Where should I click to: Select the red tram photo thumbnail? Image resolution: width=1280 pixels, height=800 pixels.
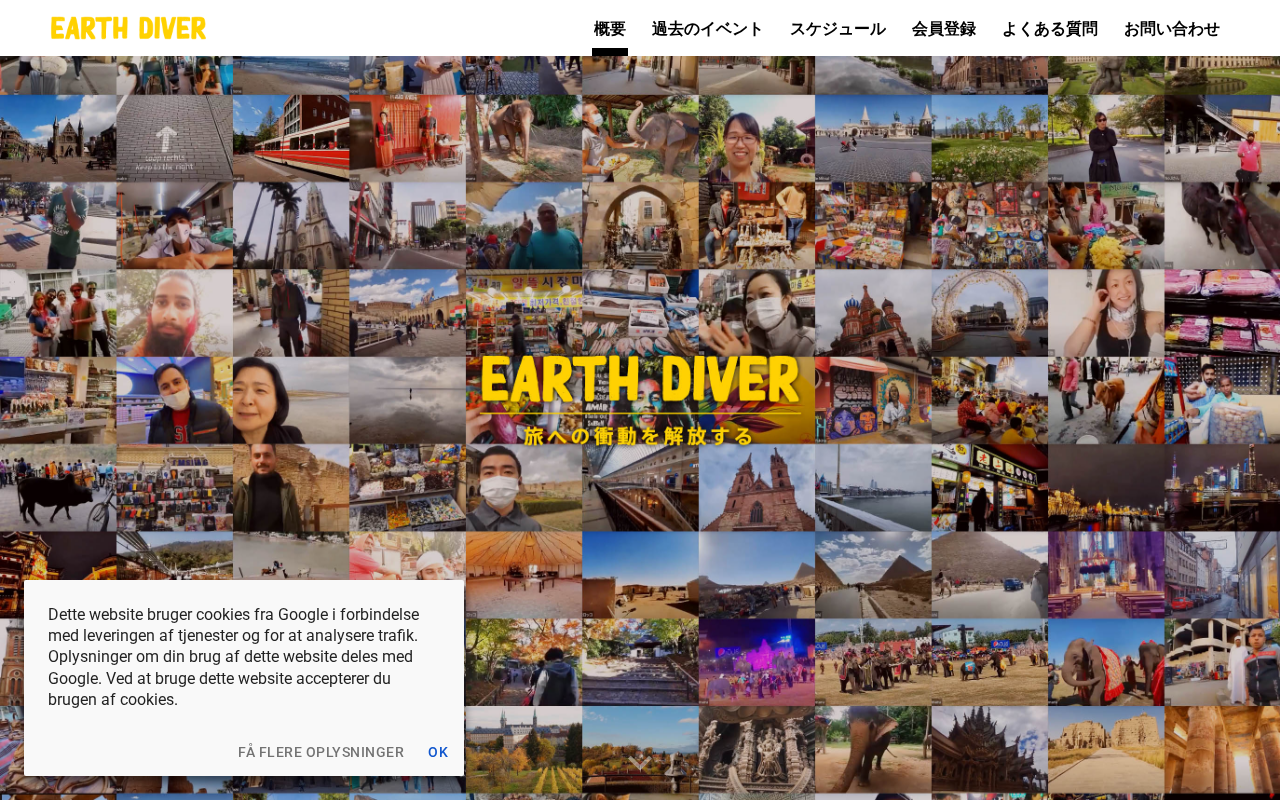tap(291, 138)
